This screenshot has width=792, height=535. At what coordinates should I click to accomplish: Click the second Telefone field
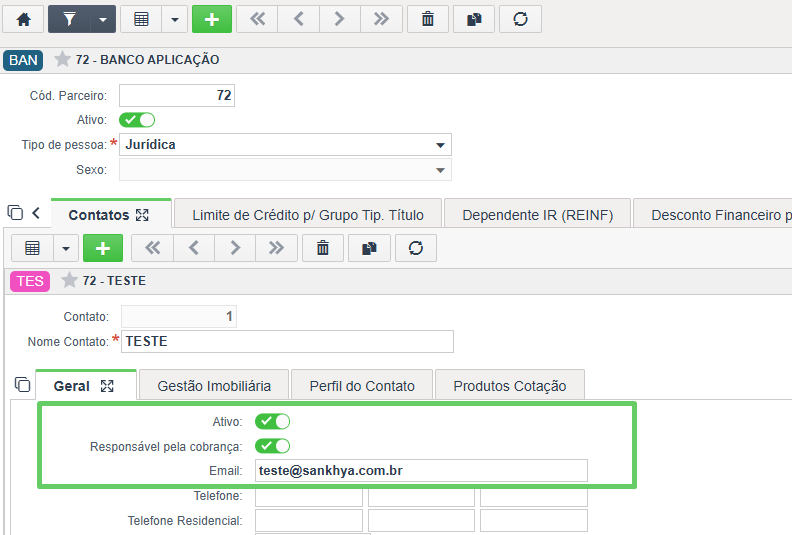[421, 496]
